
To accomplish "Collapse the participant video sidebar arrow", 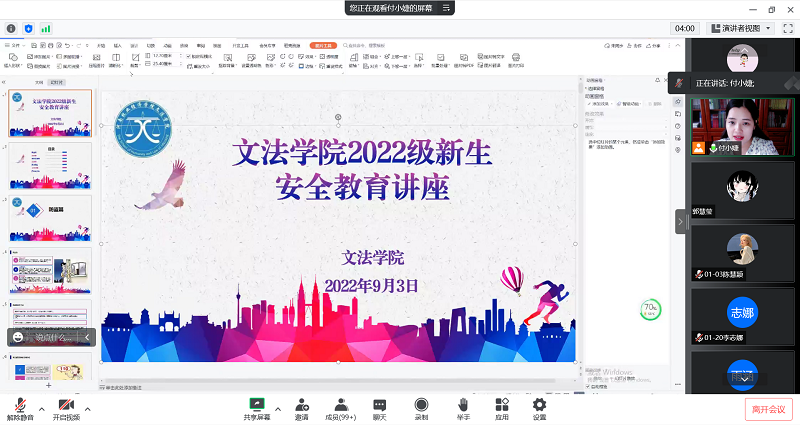I will pyautogui.click(x=681, y=221).
